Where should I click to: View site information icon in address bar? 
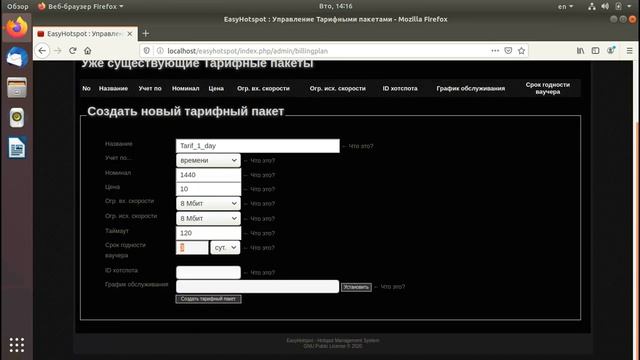(160, 51)
